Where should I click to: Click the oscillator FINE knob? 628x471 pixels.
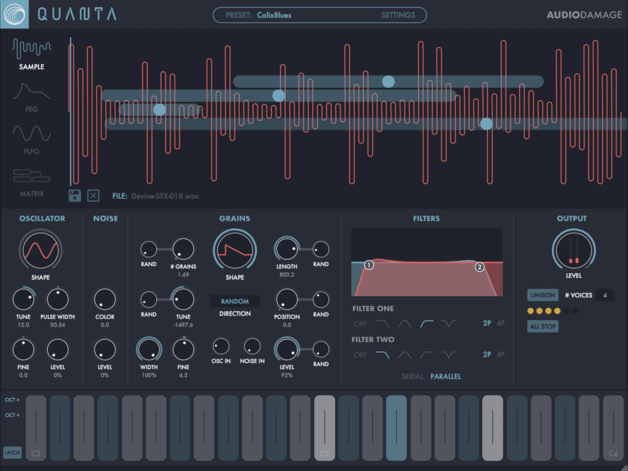pos(23,349)
